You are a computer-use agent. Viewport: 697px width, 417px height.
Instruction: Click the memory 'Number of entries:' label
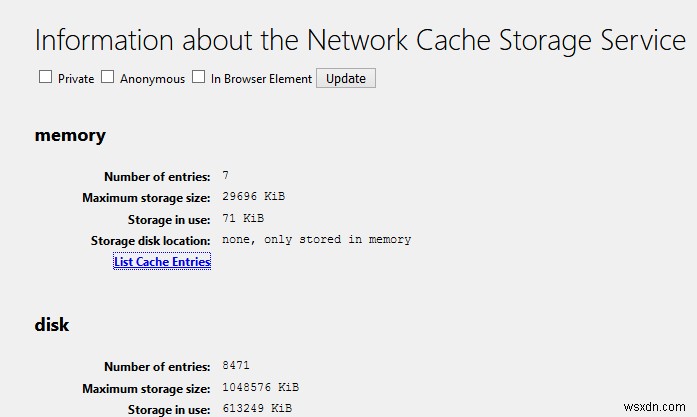click(157, 177)
